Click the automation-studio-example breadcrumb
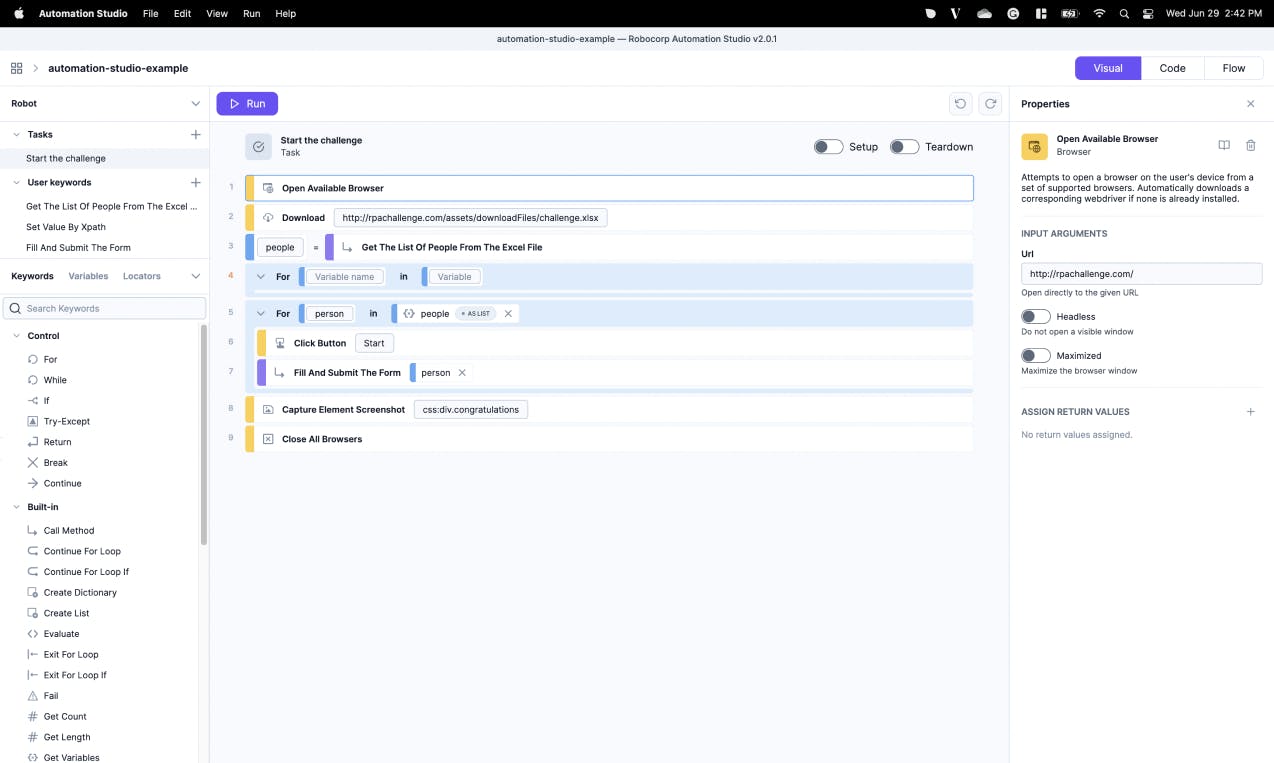 [x=118, y=68]
